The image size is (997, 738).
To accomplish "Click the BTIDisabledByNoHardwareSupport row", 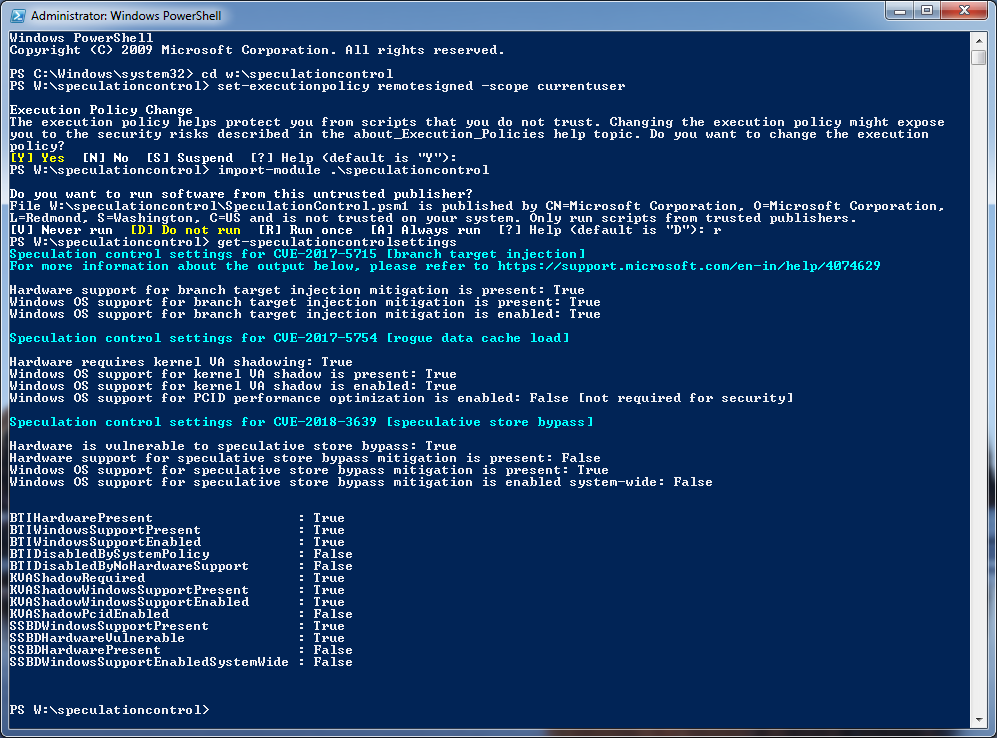I will [x=181, y=566].
